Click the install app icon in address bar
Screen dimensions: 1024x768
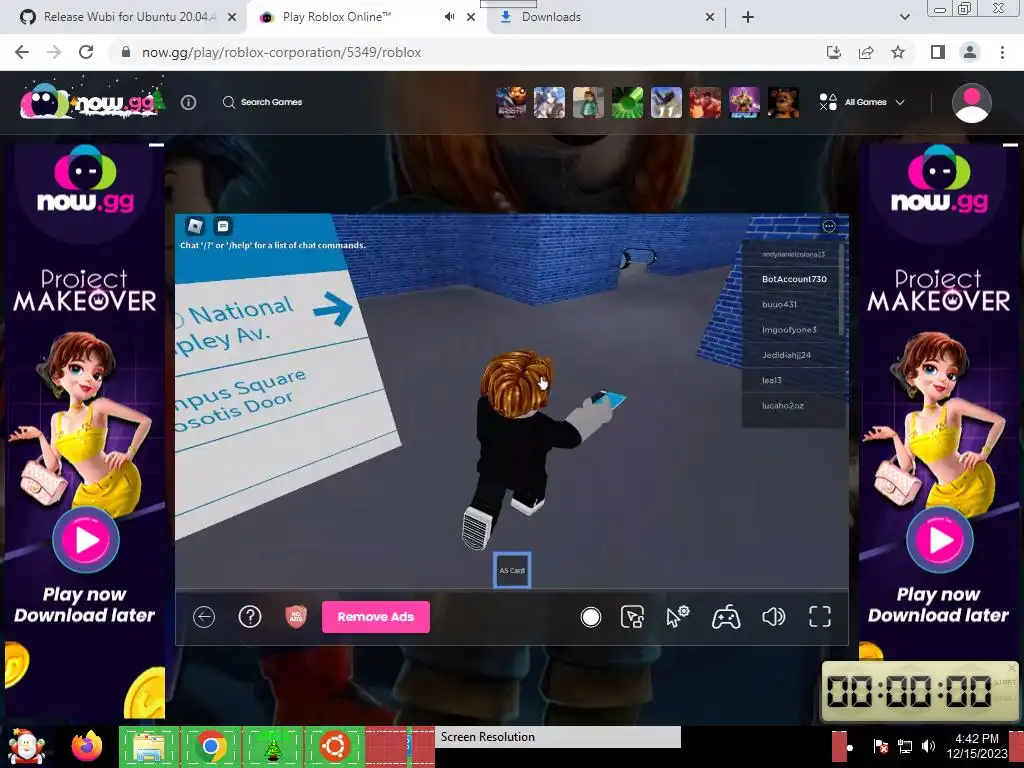tap(833, 52)
